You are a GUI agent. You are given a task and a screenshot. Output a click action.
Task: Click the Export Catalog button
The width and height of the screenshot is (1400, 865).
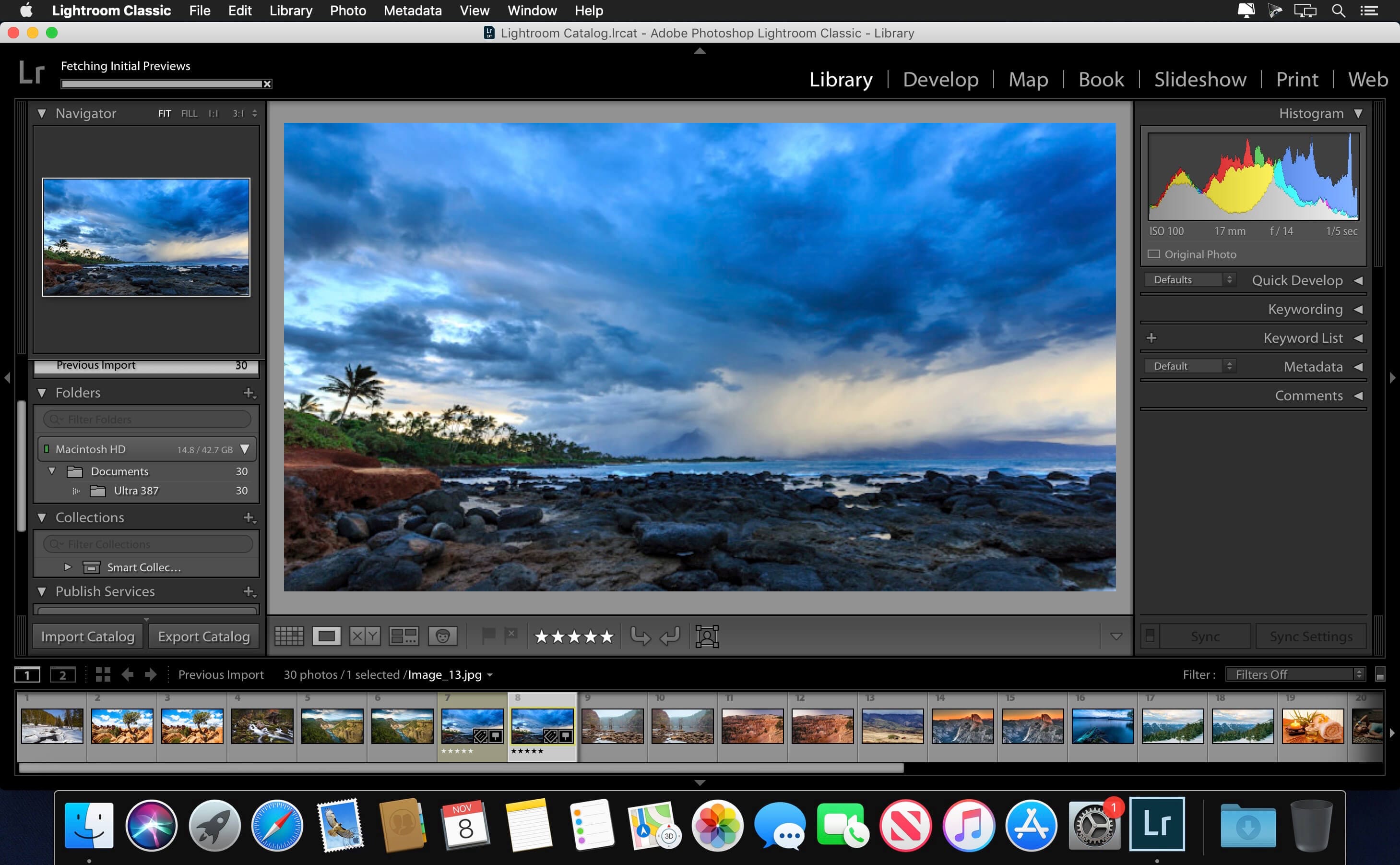tap(204, 636)
